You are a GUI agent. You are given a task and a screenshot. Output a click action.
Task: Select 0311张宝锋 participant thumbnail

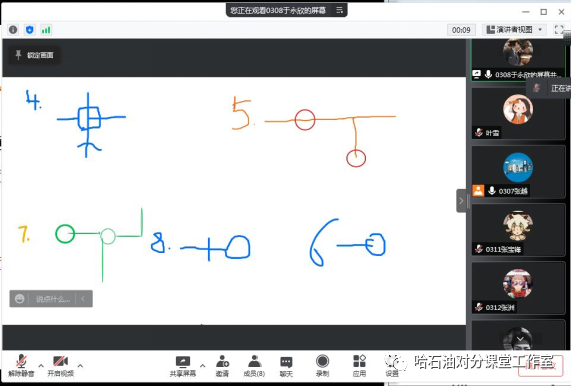(x=518, y=231)
